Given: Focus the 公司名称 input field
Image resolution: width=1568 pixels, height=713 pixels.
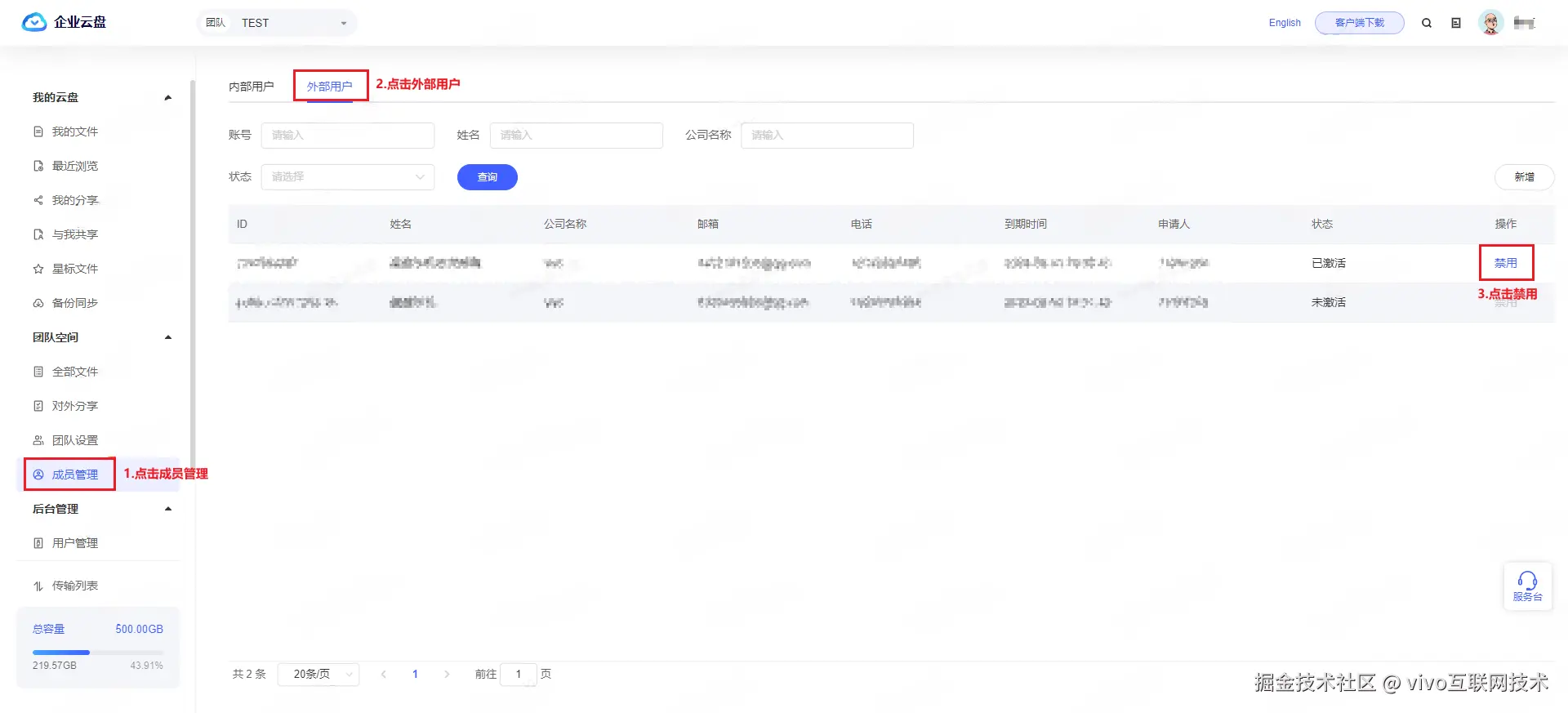Looking at the screenshot, I should point(827,136).
